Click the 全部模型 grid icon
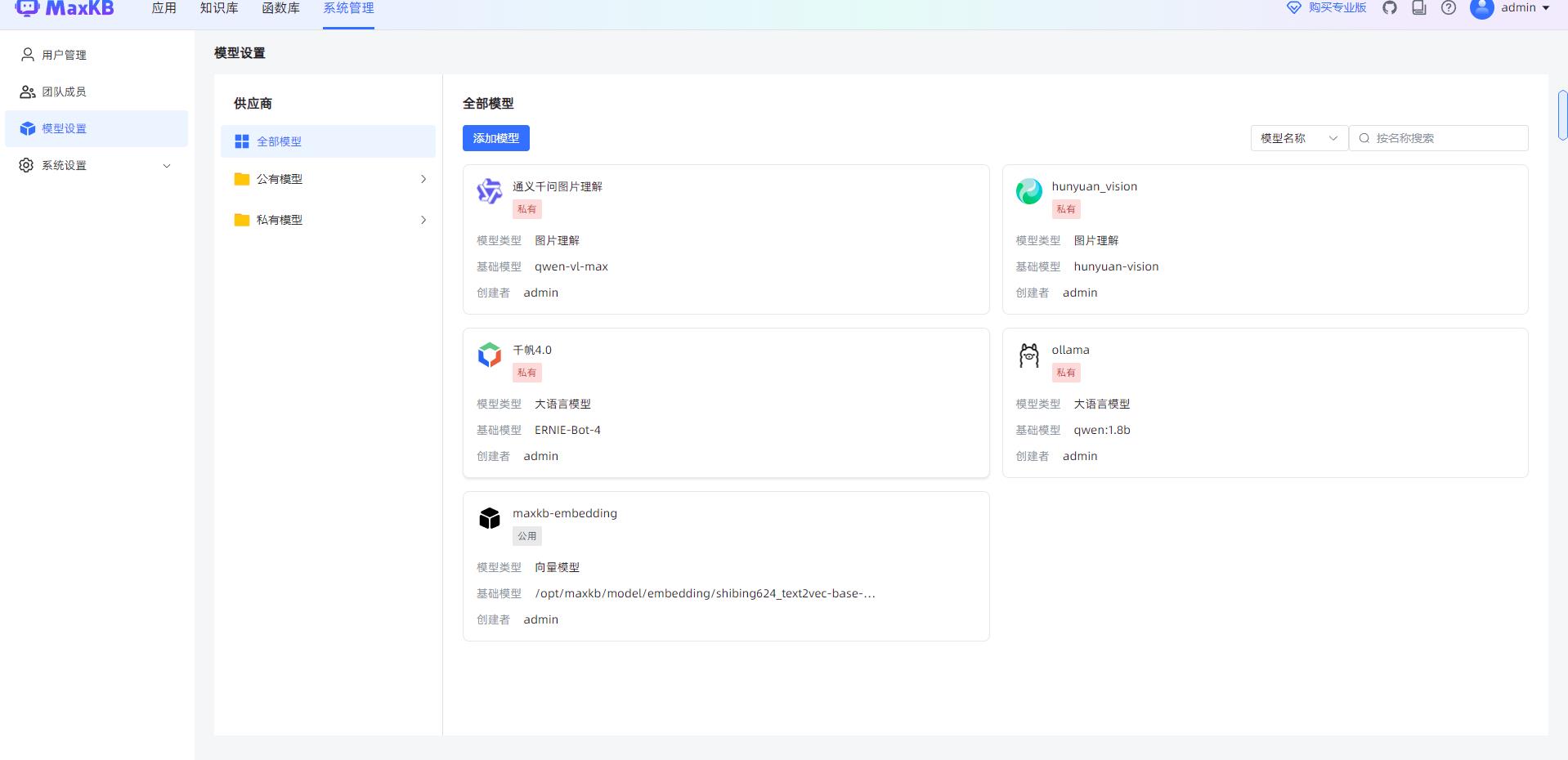The width and height of the screenshot is (1568, 760). coord(242,141)
